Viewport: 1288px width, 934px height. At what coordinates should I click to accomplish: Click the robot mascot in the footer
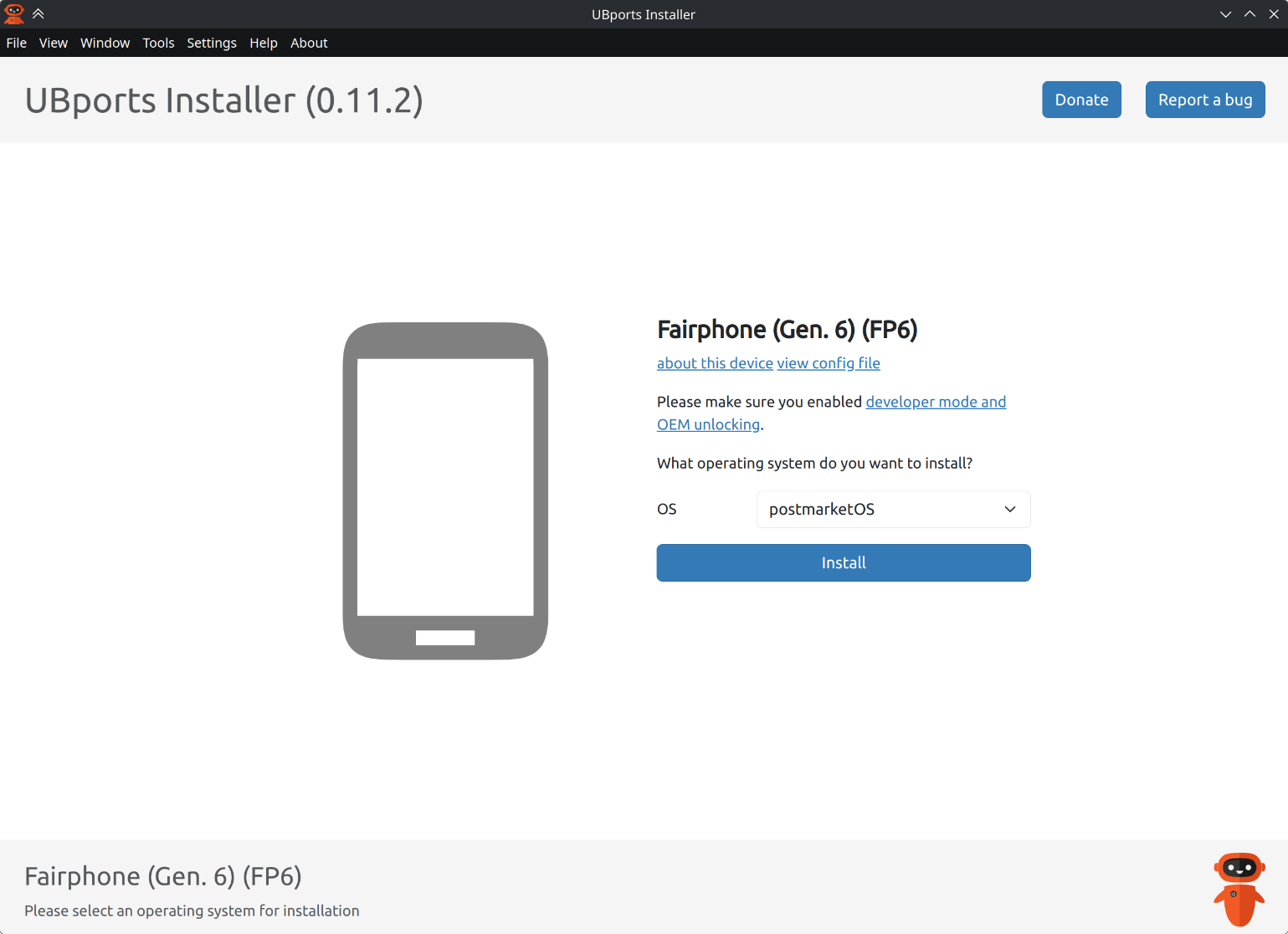(x=1239, y=889)
